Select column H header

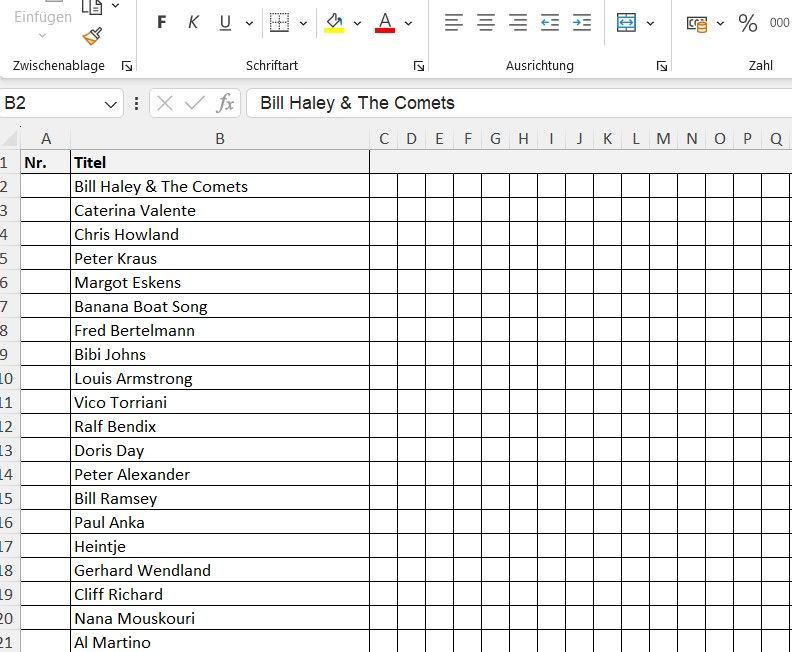[523, 139]
